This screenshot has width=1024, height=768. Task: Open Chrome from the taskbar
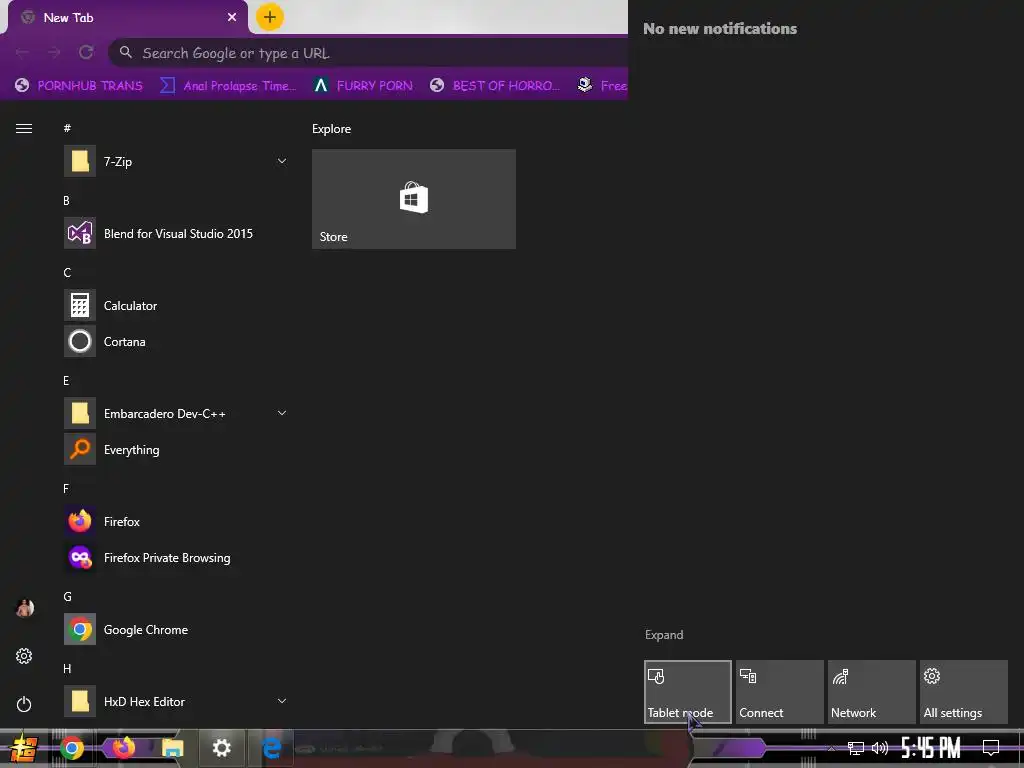[72, 748]
